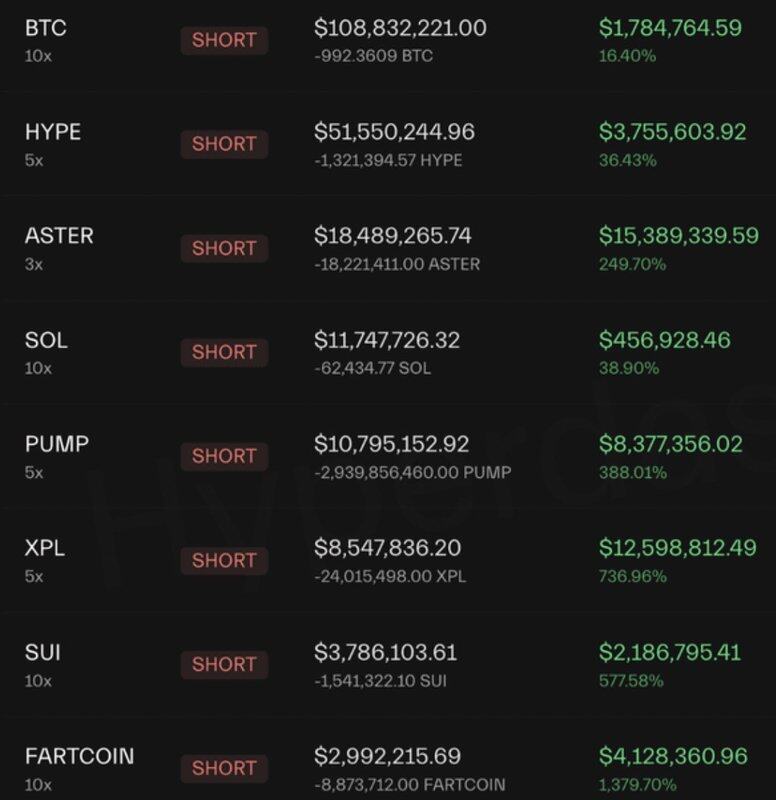776x800 pixels.
Task: Select the XPL ticker name
Action: [x=43, y=548]
